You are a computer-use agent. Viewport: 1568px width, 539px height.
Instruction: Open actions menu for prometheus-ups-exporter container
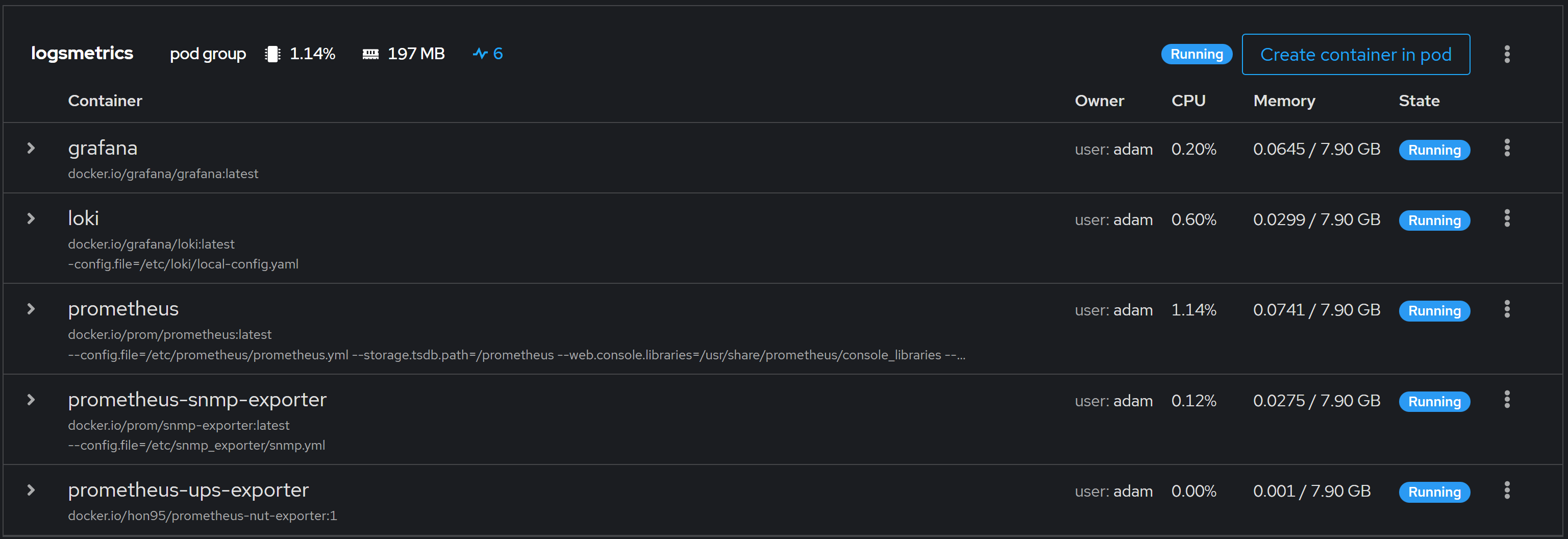(1507, 491)
